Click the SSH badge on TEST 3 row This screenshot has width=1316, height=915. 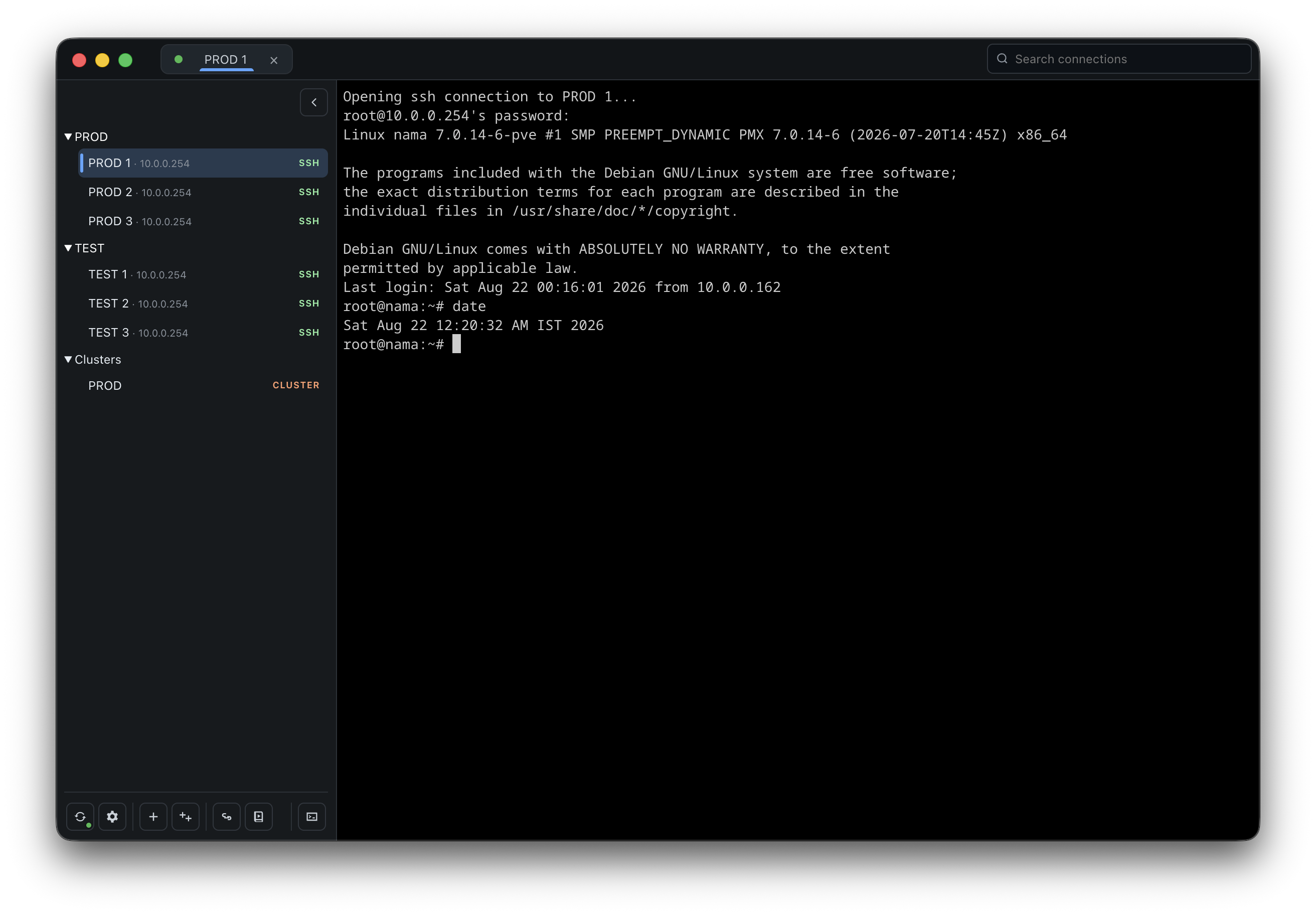(x=309, y=333)
